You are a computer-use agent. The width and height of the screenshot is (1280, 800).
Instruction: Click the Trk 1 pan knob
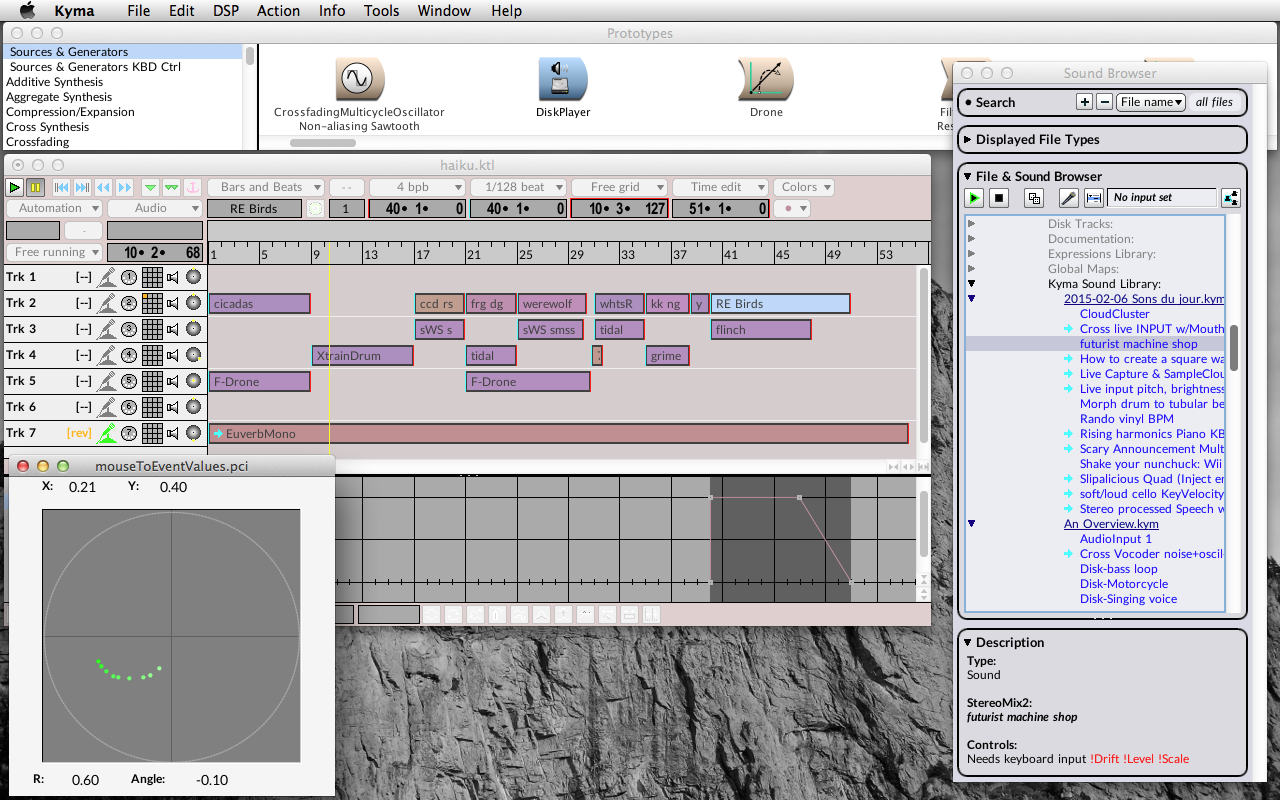[x=193, y=277]
